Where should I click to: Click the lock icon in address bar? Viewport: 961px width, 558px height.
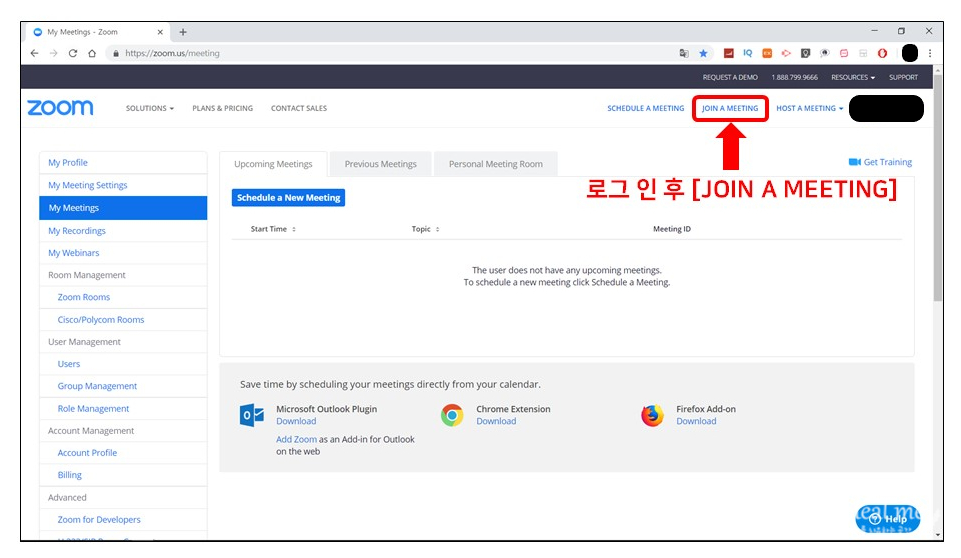pyautogui.click(x=115, y=53)
